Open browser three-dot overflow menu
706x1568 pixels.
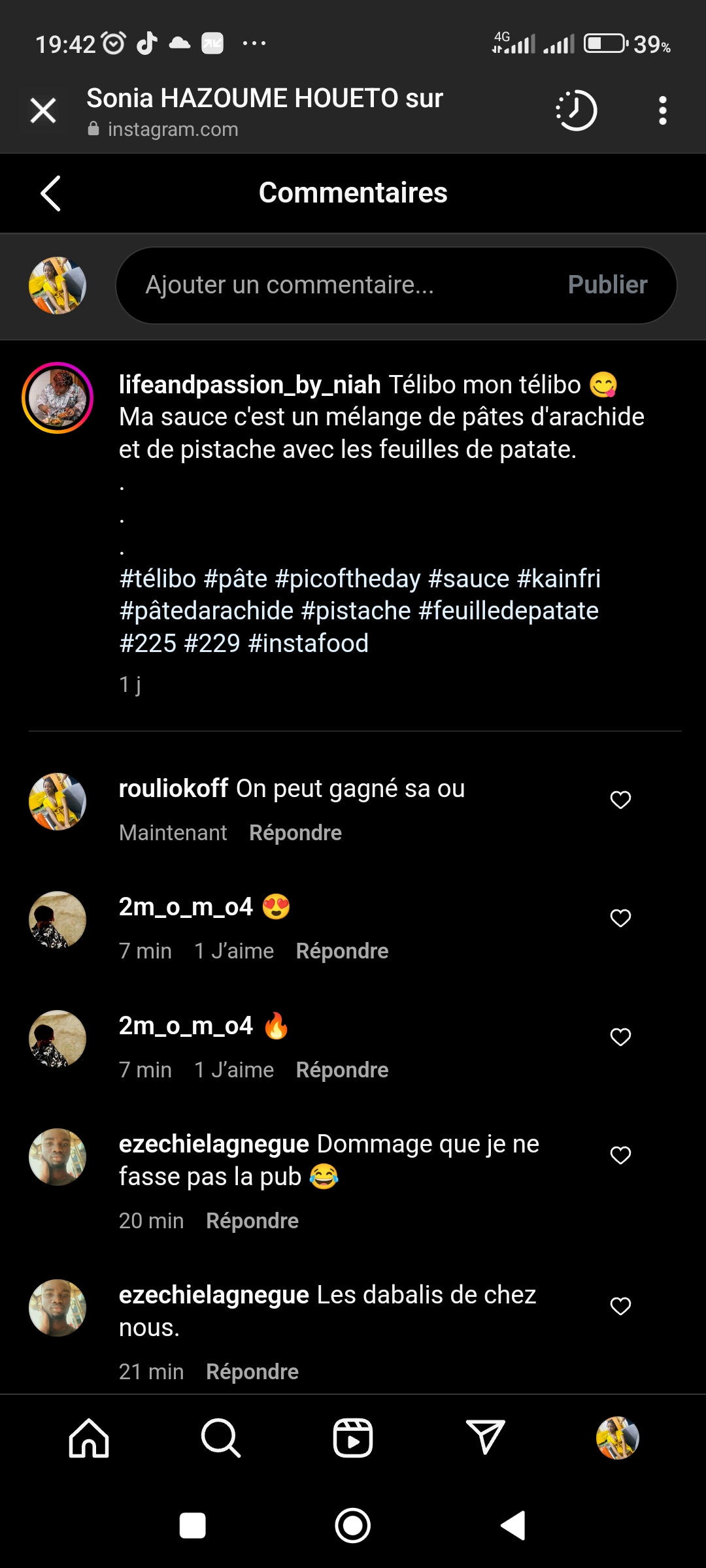point(662,110)
